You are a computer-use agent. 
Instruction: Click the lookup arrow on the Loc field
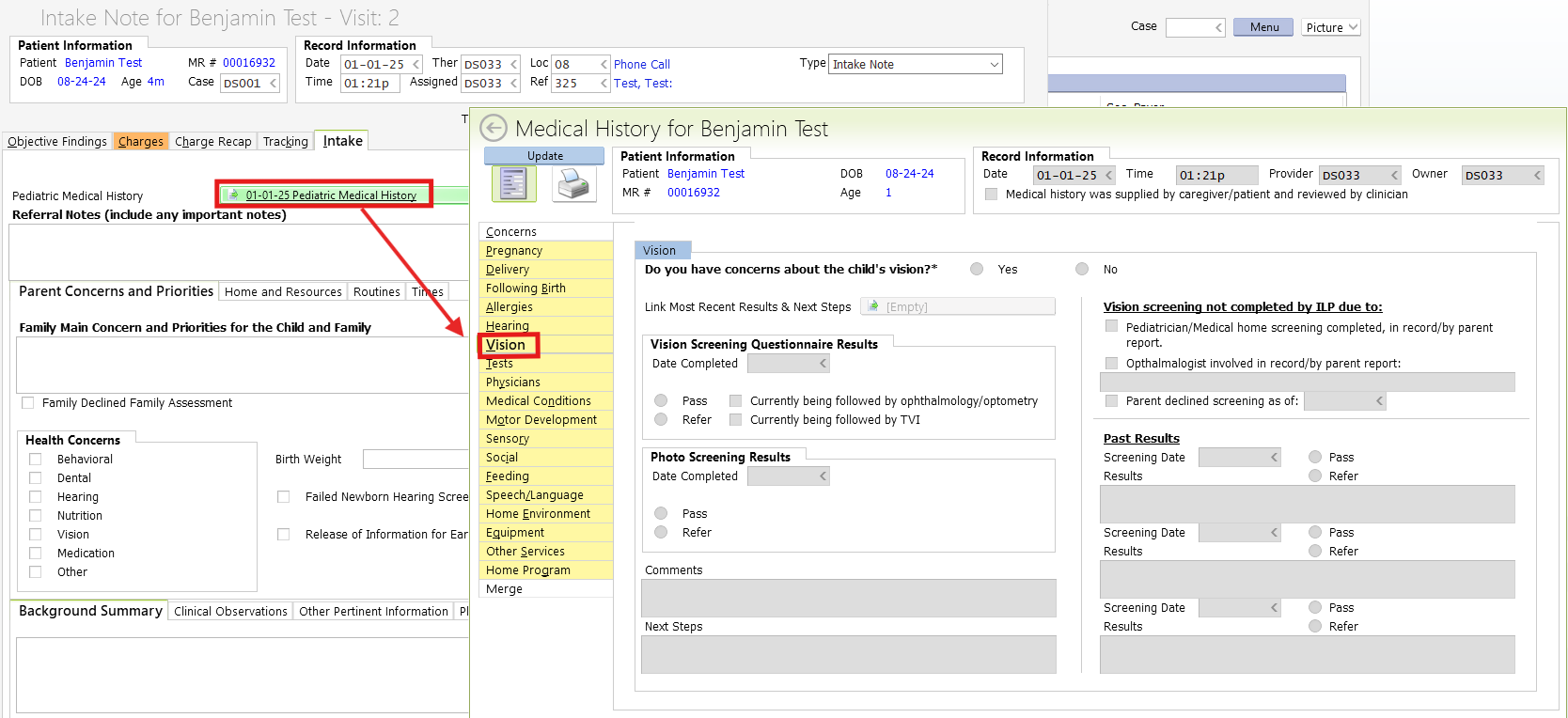point(604,64)
